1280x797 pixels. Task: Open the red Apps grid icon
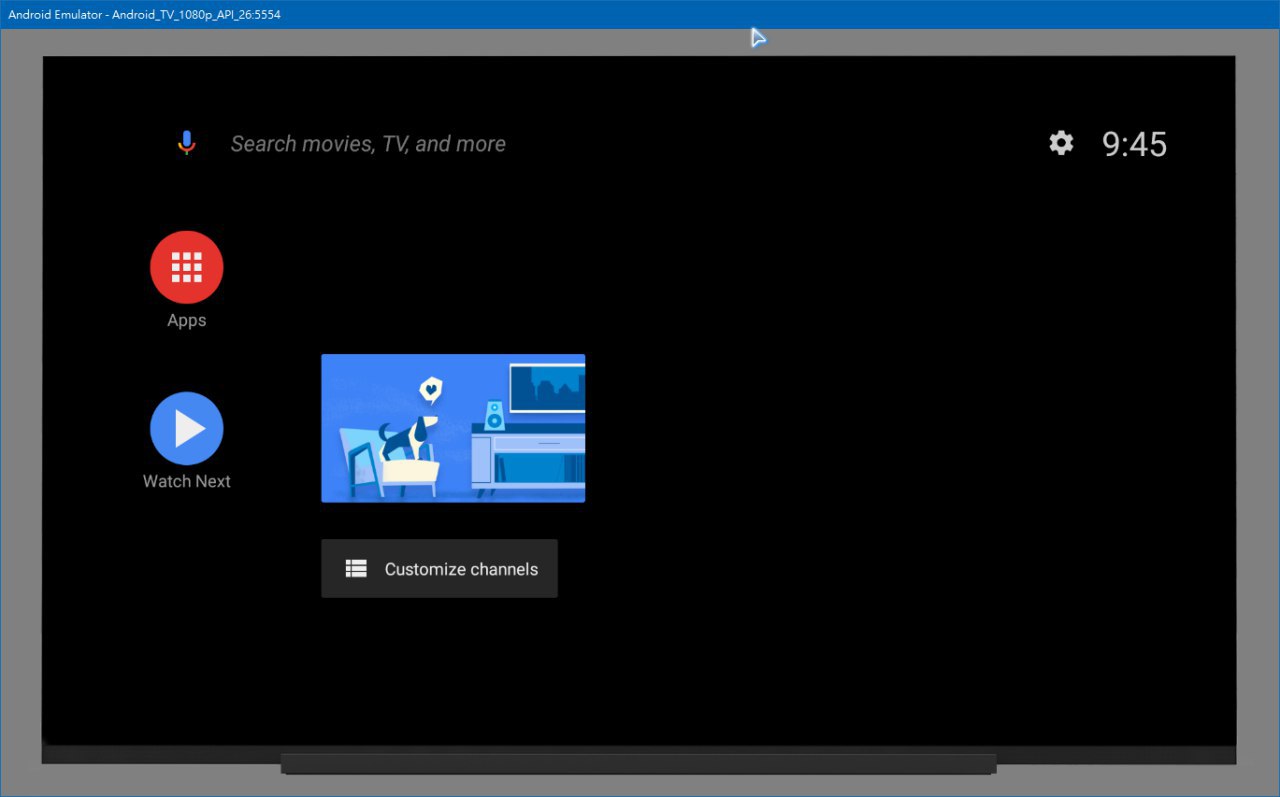tap(187, 267)
